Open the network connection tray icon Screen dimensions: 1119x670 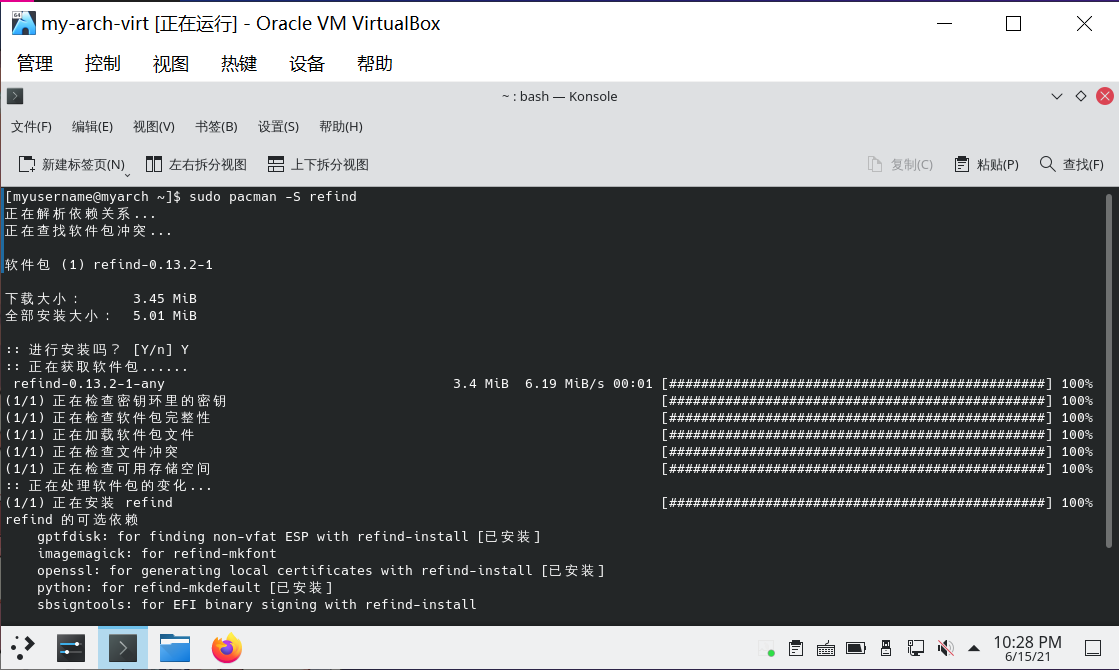tap(916, 648)
